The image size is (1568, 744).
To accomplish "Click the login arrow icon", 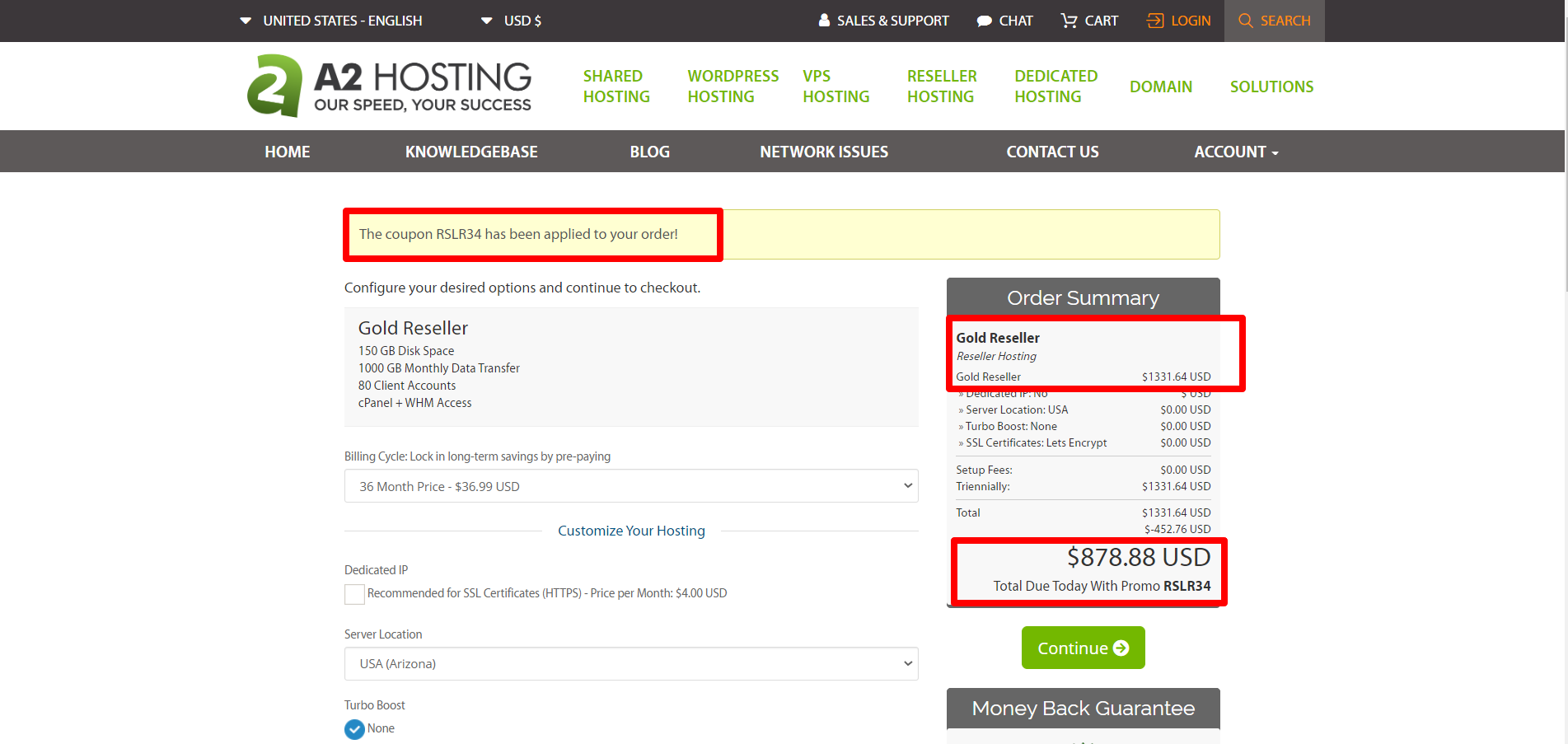I will [x=1155, y=21].
